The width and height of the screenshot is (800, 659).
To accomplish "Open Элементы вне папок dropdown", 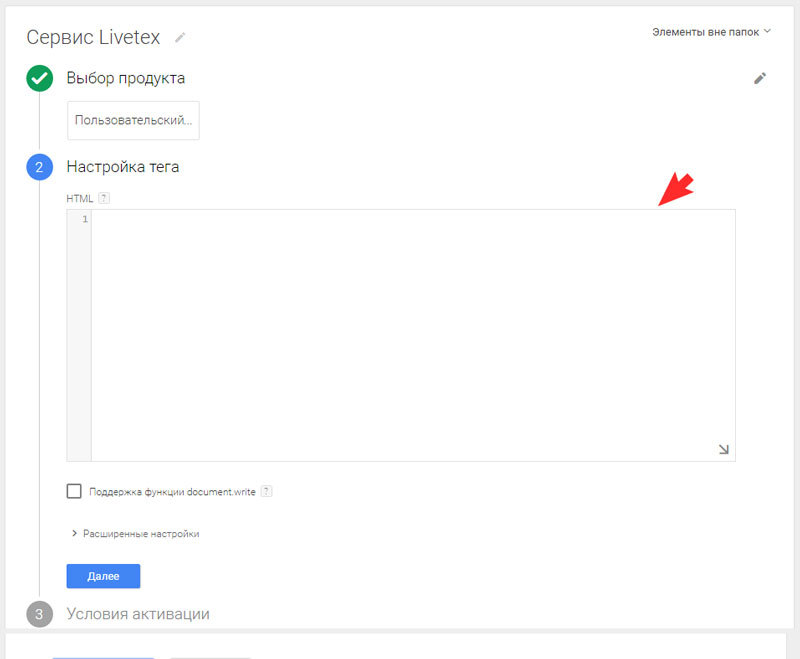I will 711,32.
